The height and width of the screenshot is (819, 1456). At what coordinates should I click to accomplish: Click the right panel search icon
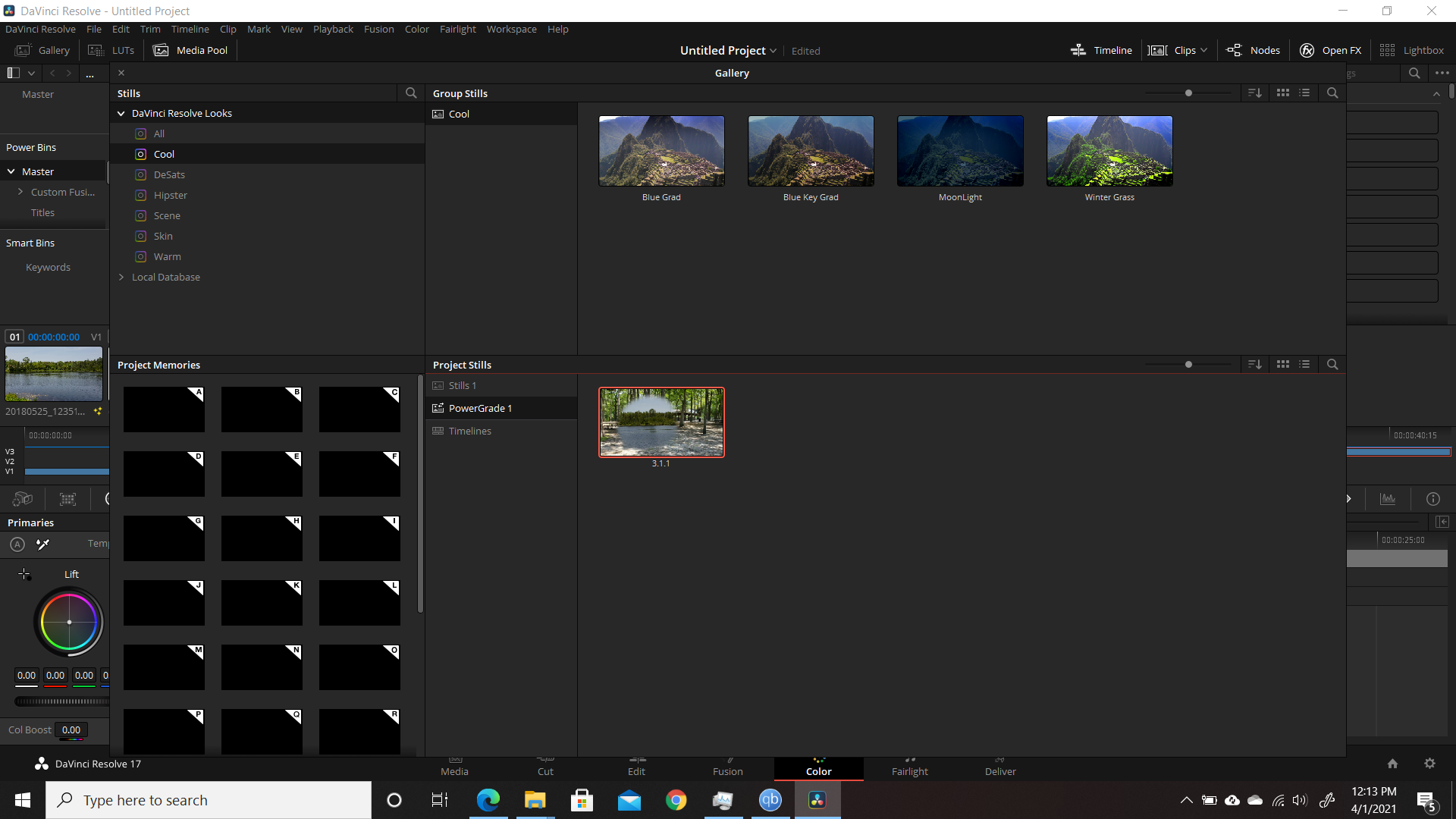(1414, 73)
